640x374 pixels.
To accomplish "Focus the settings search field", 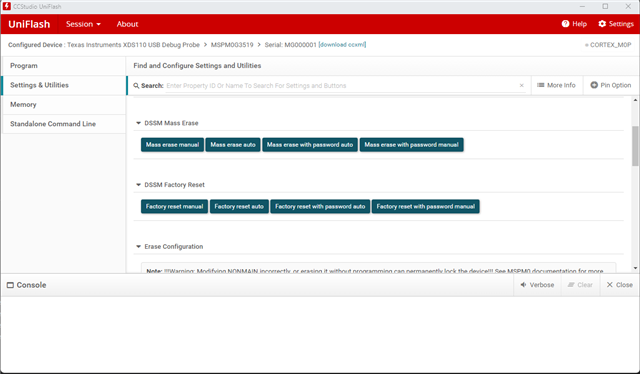I will [x=341, y=86].
